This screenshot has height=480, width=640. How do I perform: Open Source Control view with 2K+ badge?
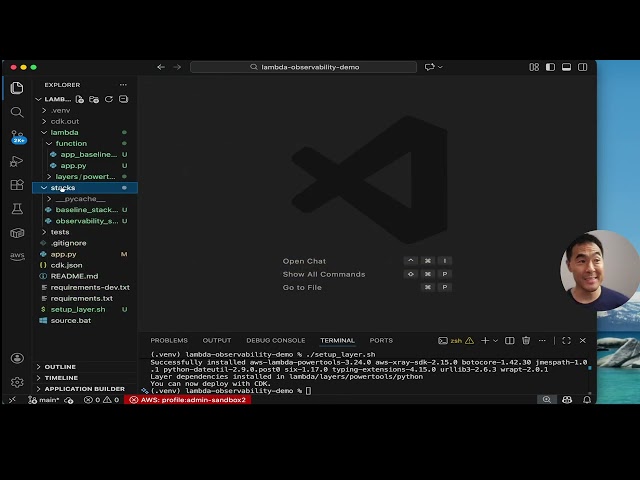coord(18,136)
